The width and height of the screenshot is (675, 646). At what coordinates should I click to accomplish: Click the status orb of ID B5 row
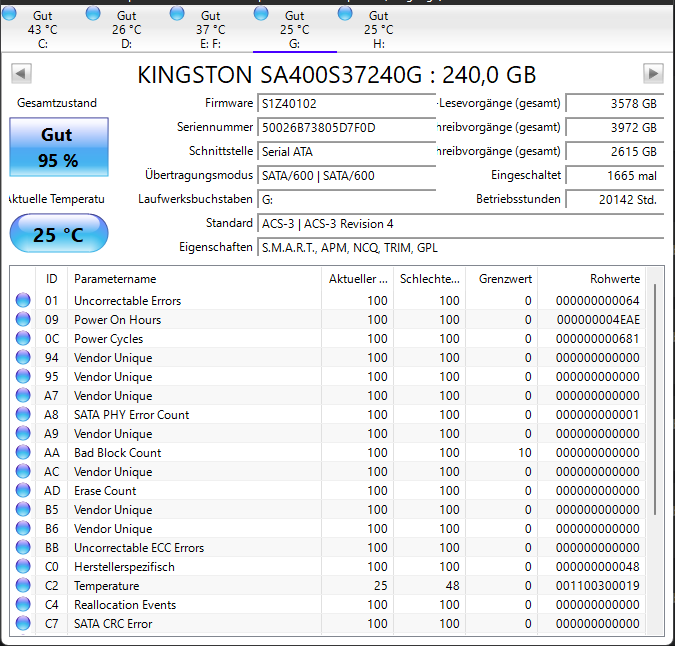[23, 509]
